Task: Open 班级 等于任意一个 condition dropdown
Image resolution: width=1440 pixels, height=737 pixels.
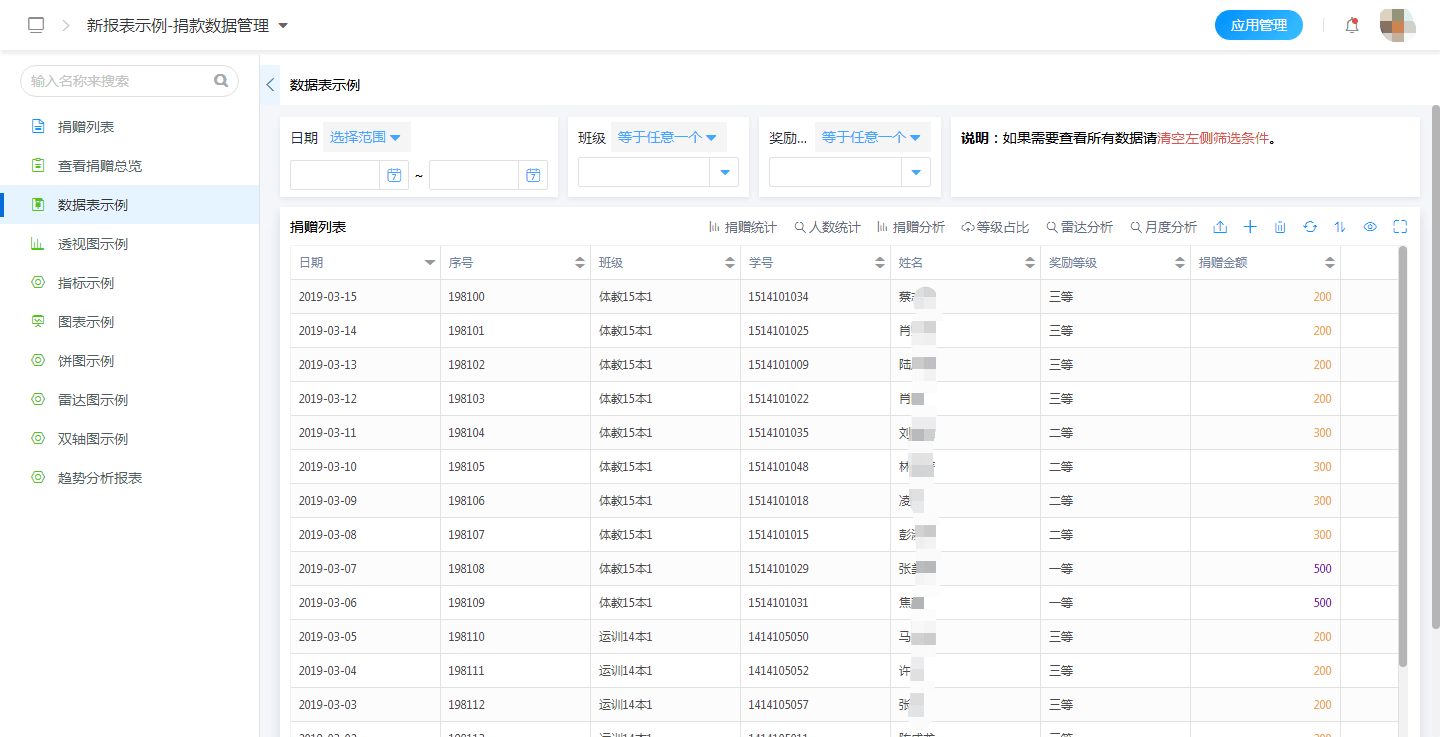Action: click(x=668, y=137)
